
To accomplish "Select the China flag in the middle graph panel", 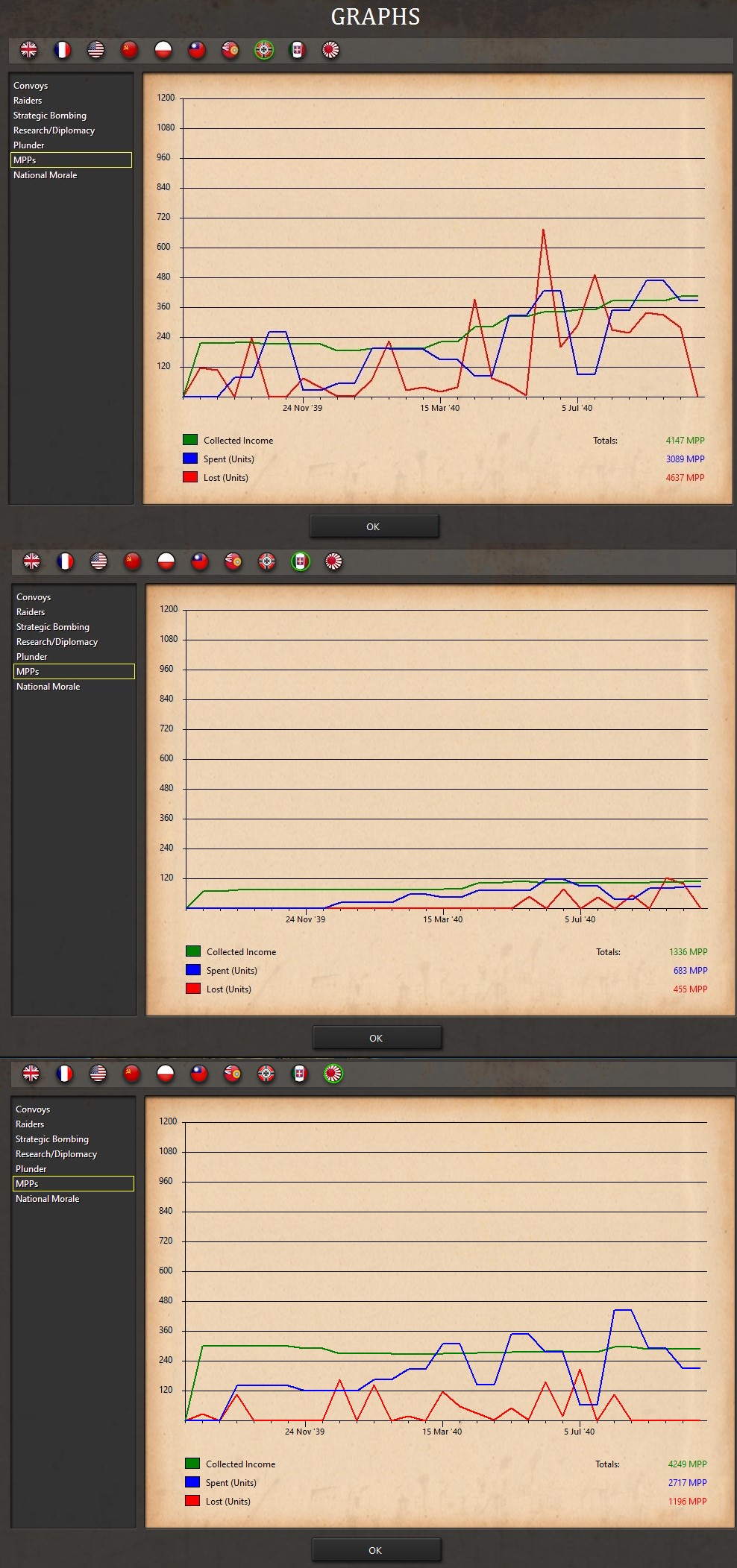I will click(199, 561).
